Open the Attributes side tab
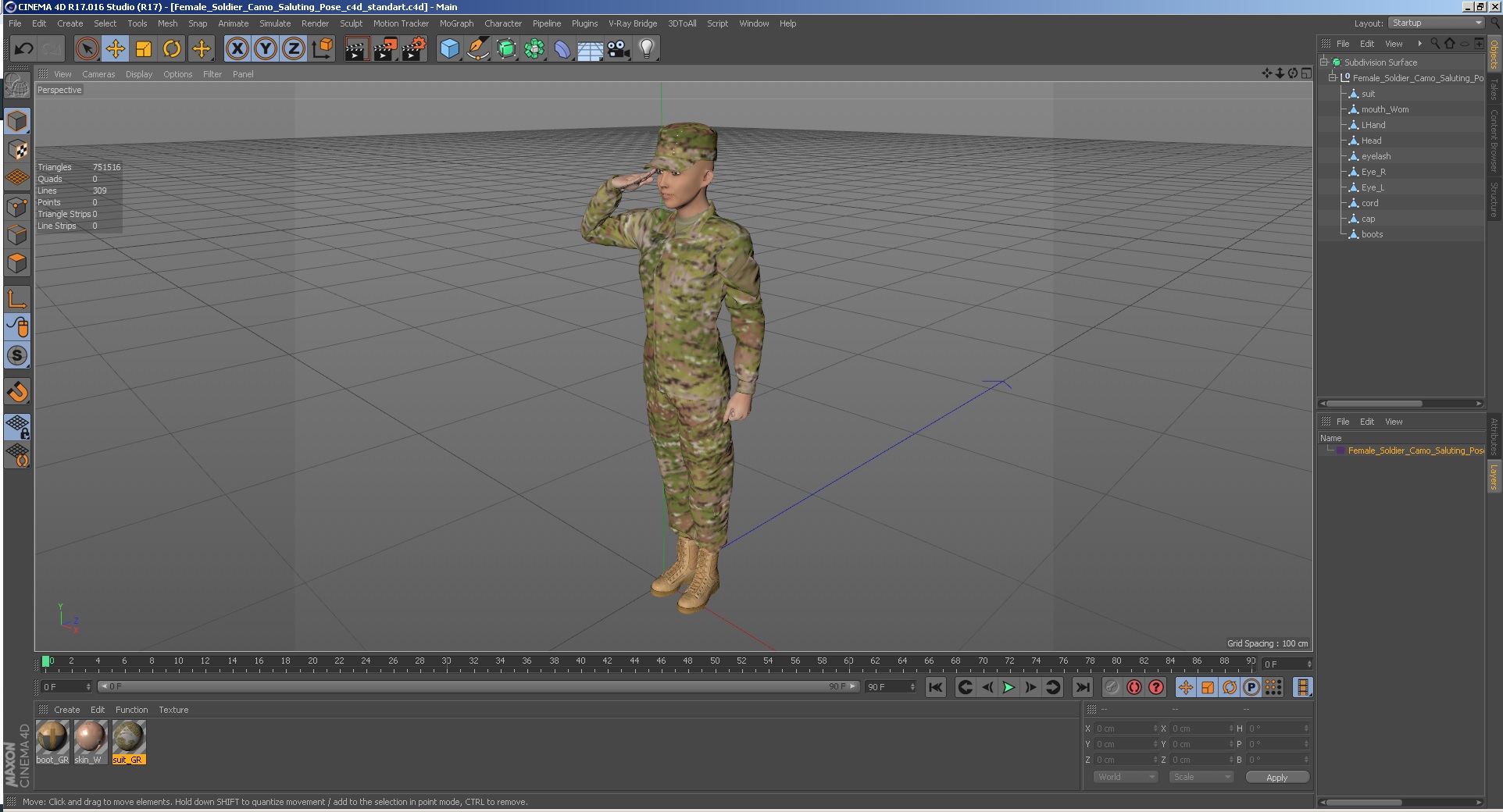The image size is (1503, 812). click(x=1494, y=437)
